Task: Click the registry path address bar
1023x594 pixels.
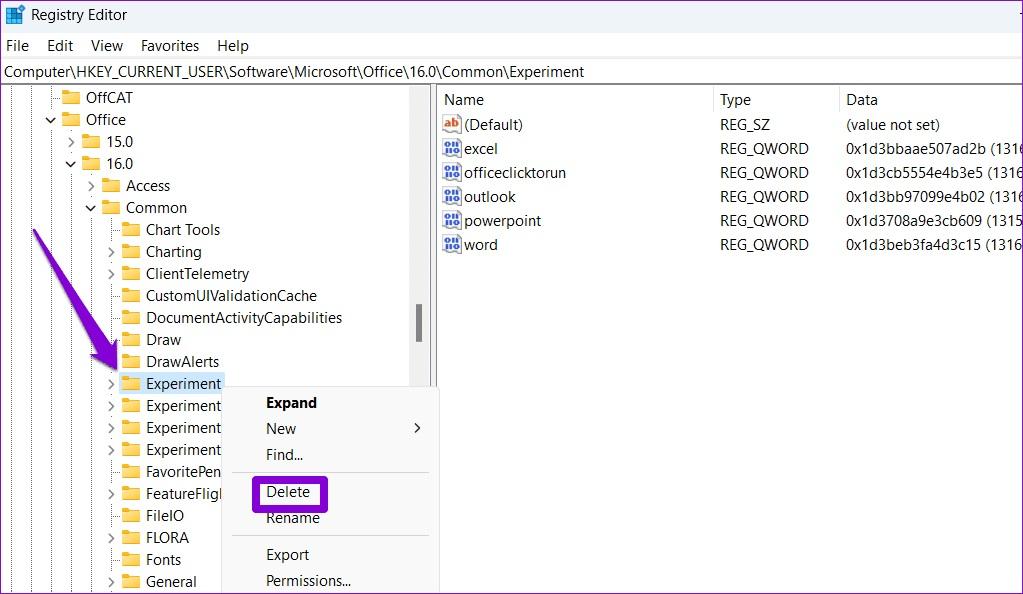Action: (x=512, y=72)
